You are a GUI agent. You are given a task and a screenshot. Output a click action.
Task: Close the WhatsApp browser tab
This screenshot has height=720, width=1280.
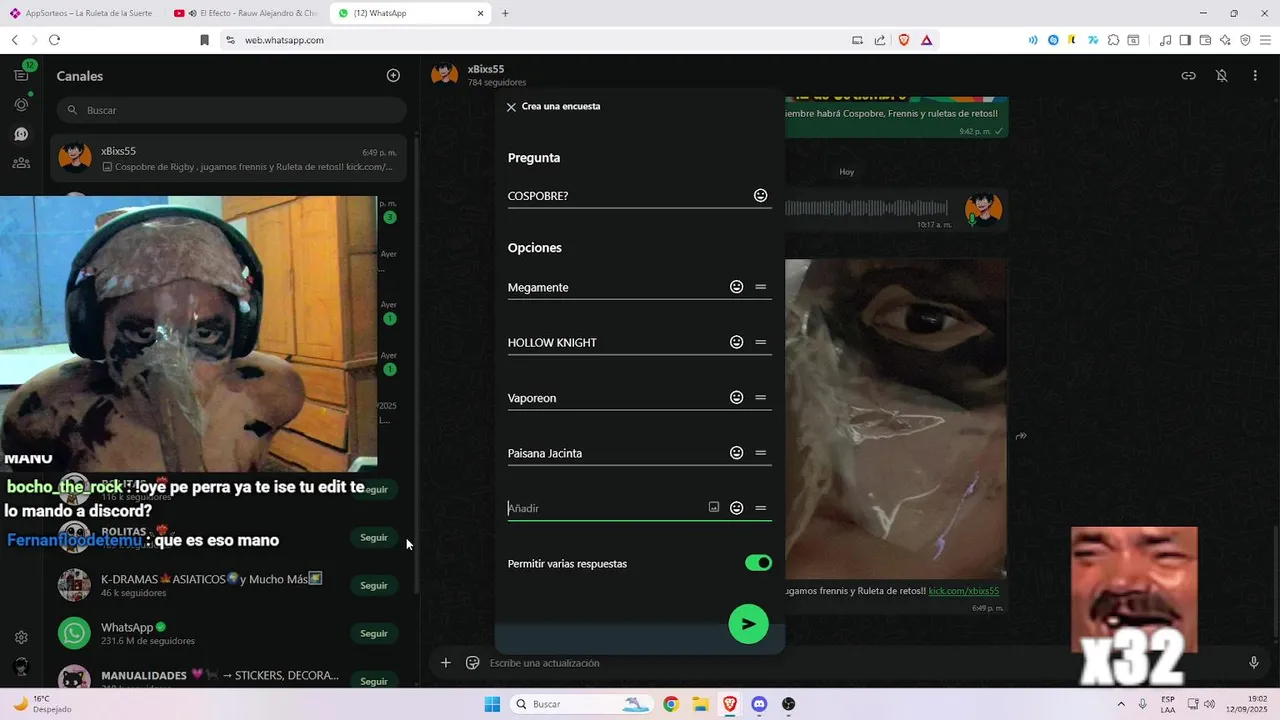click(x=480, y=13)
